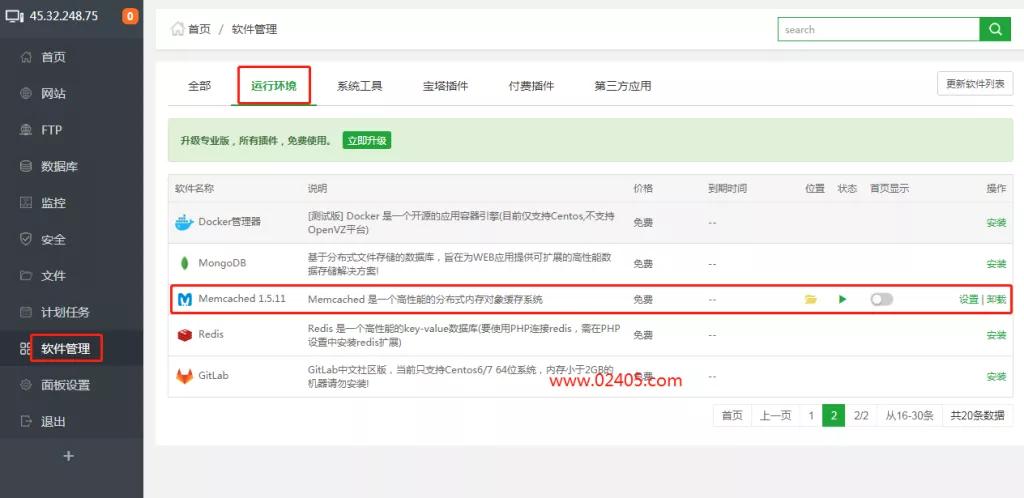Image resolution: width=1024 pixels, height=498 pixels.
Task: Click the 软件名称 column header
Action: [195, 189]
